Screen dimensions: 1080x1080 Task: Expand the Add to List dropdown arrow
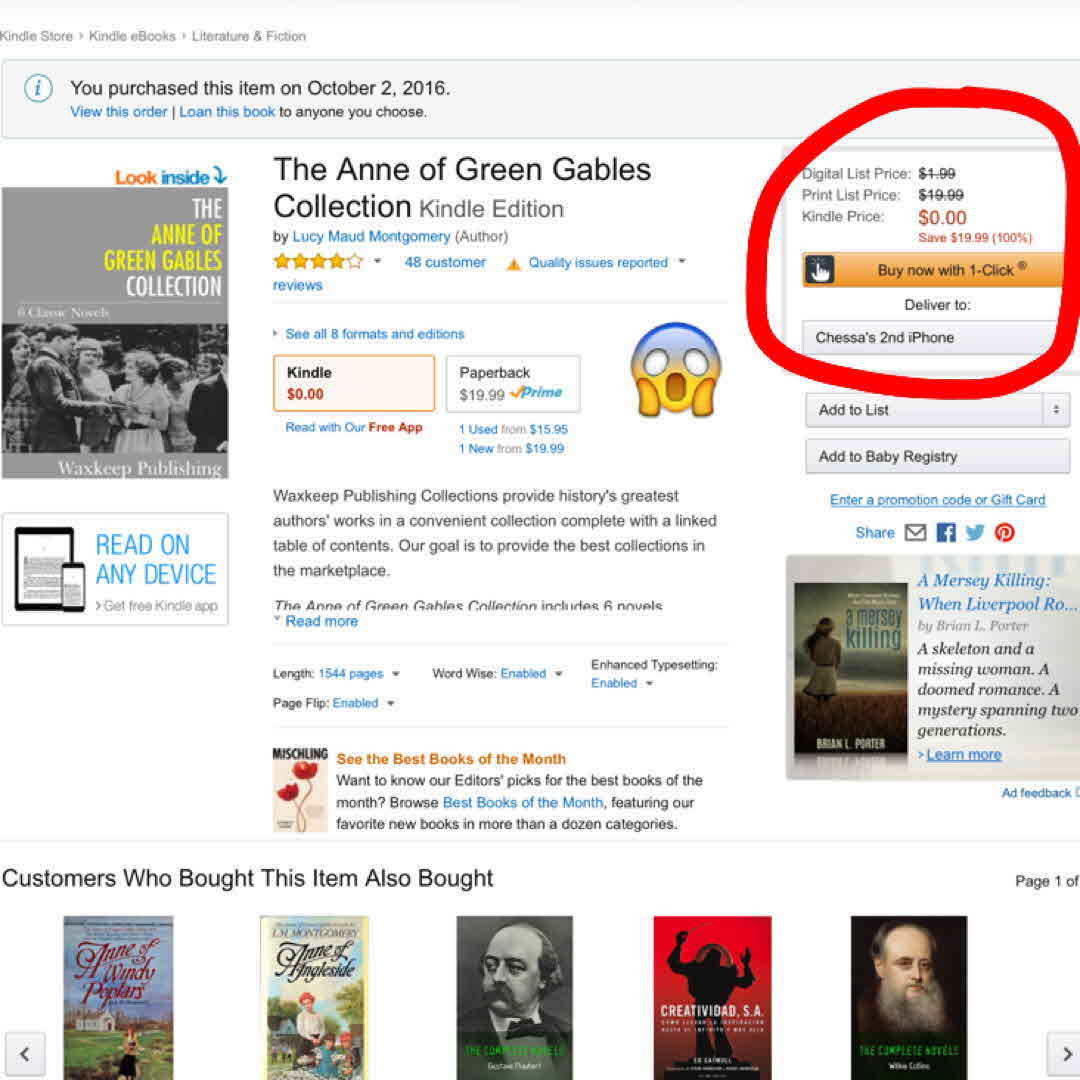pos(1055,410)
